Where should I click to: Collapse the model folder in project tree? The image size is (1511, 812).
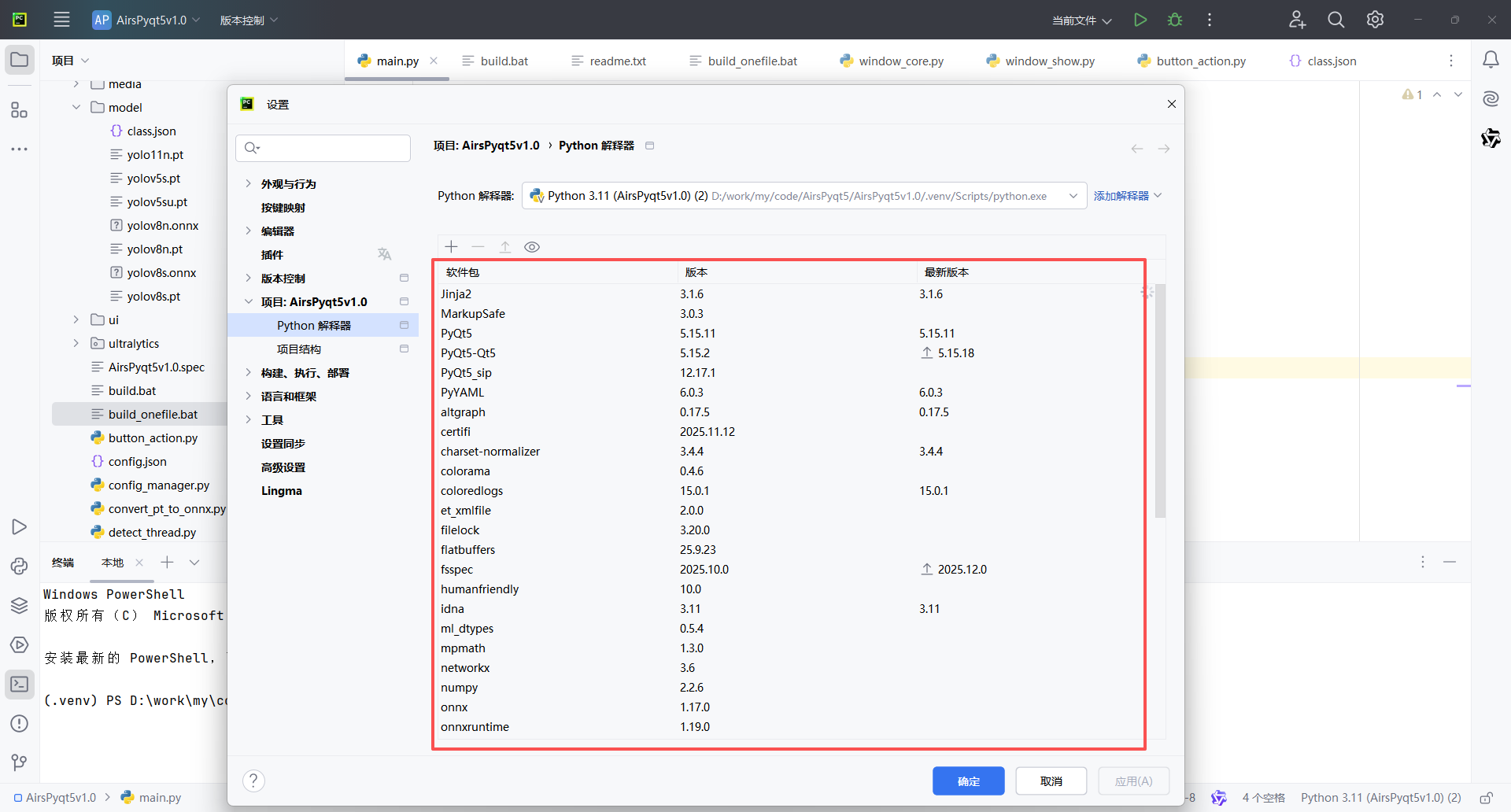(x=76, y=107)
